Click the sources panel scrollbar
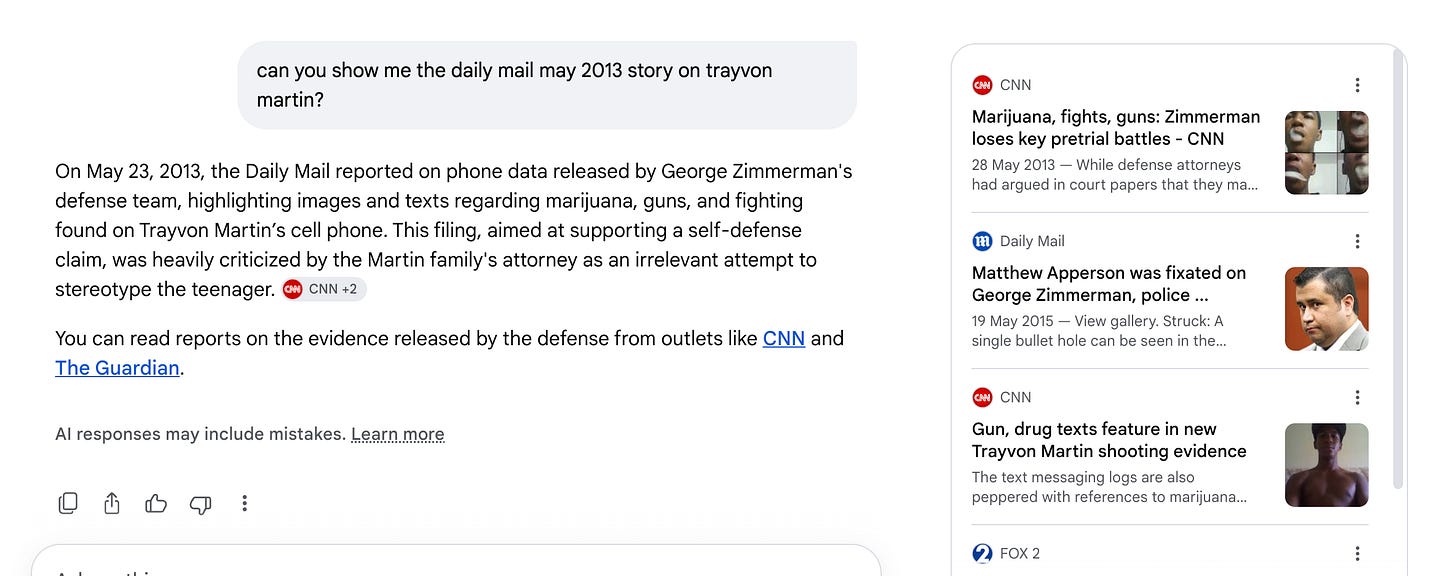 tap(1398, 270)
